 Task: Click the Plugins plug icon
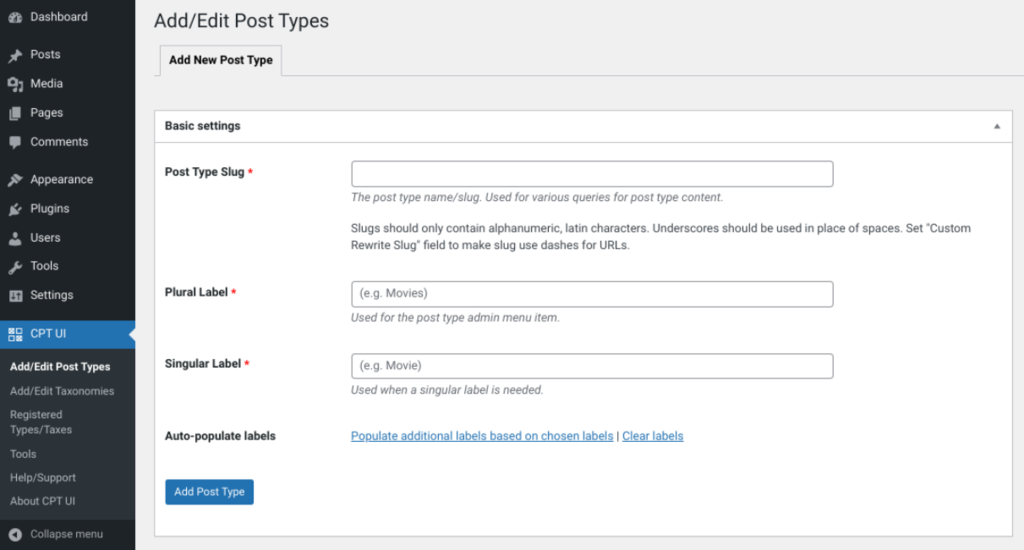pyautogui.click(x=15, y=209)
